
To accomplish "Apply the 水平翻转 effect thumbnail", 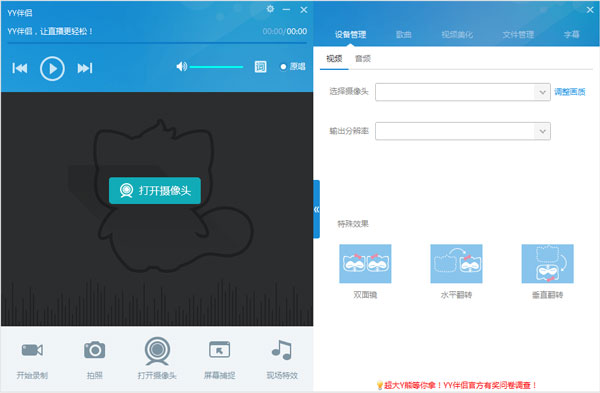I will pyautogui.click(x=456, y=264).
